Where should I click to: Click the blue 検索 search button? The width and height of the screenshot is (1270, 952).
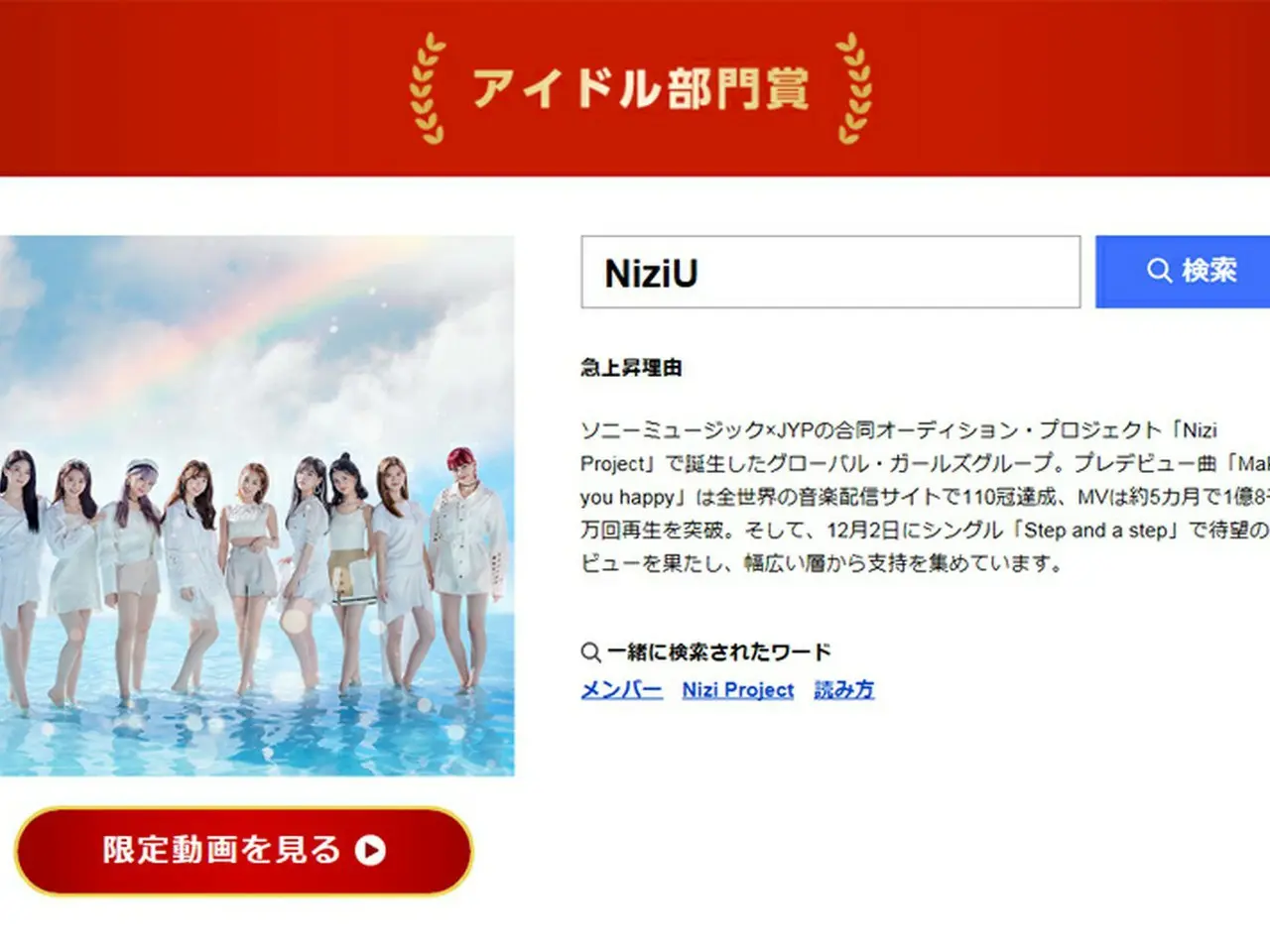coord(1183,271)
